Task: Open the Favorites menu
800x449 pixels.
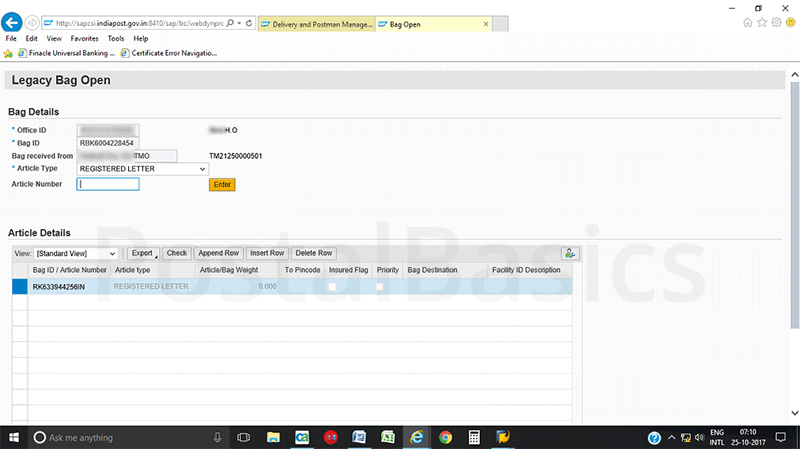Action: pyautogui.click(x=85, y=38)
